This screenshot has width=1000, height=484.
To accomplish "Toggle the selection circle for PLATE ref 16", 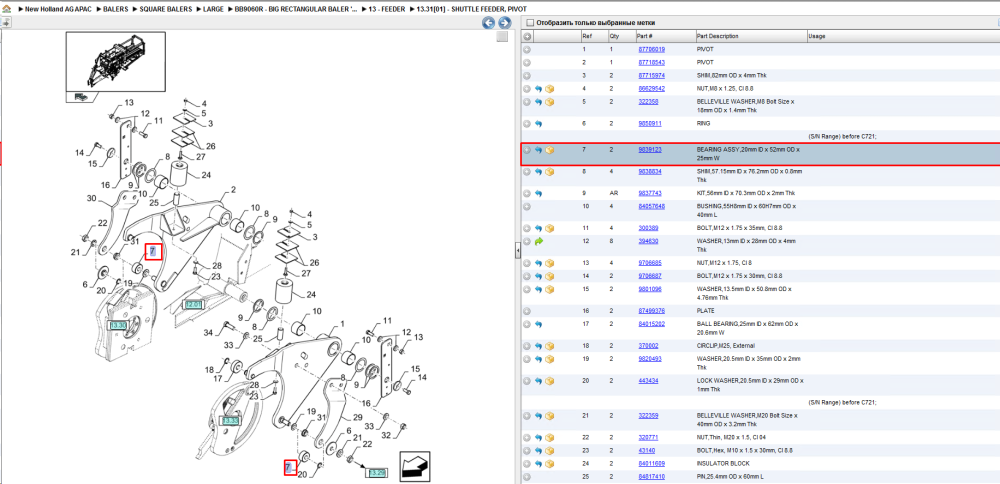I will [527, 311].
